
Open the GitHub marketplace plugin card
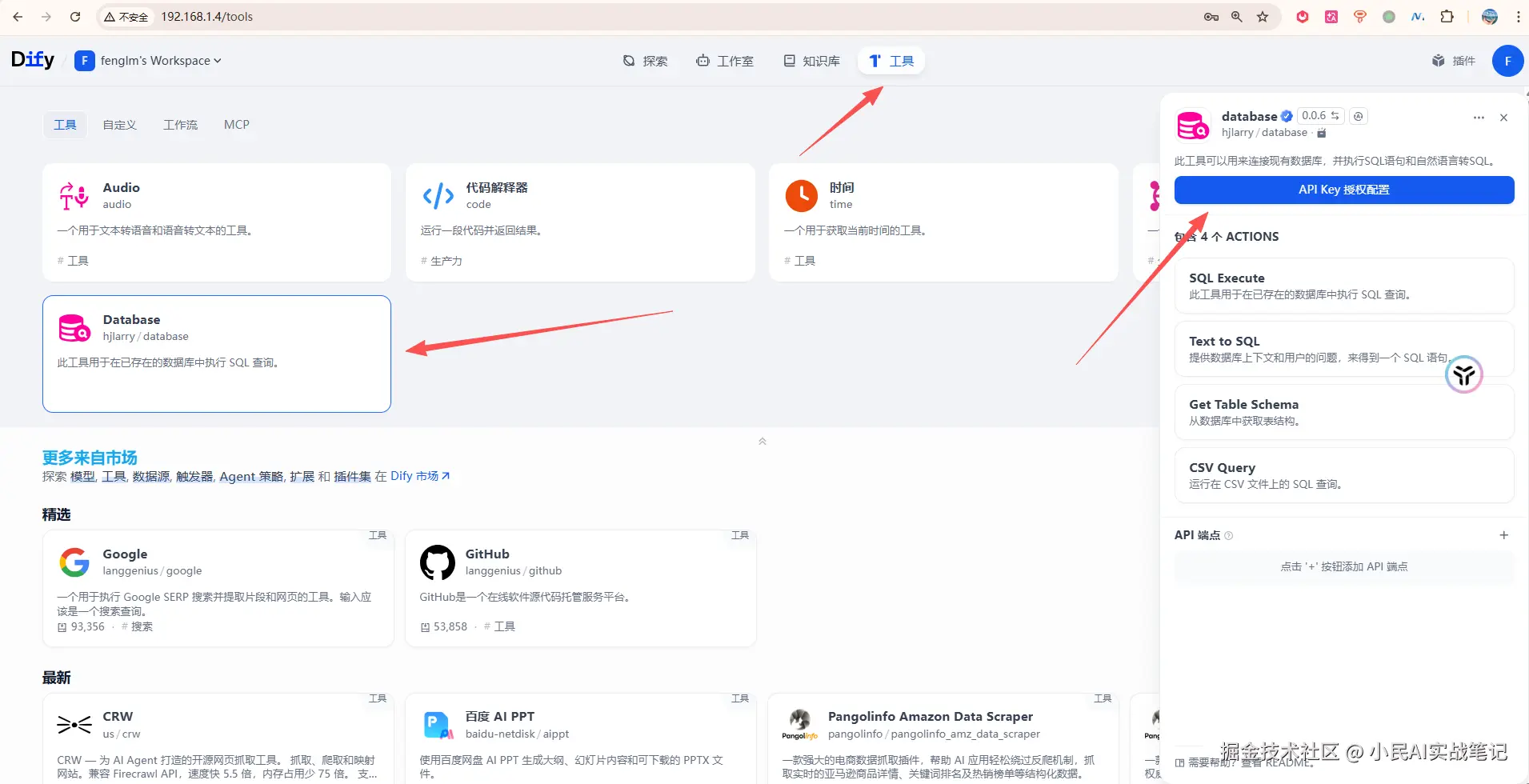[581, 588]
